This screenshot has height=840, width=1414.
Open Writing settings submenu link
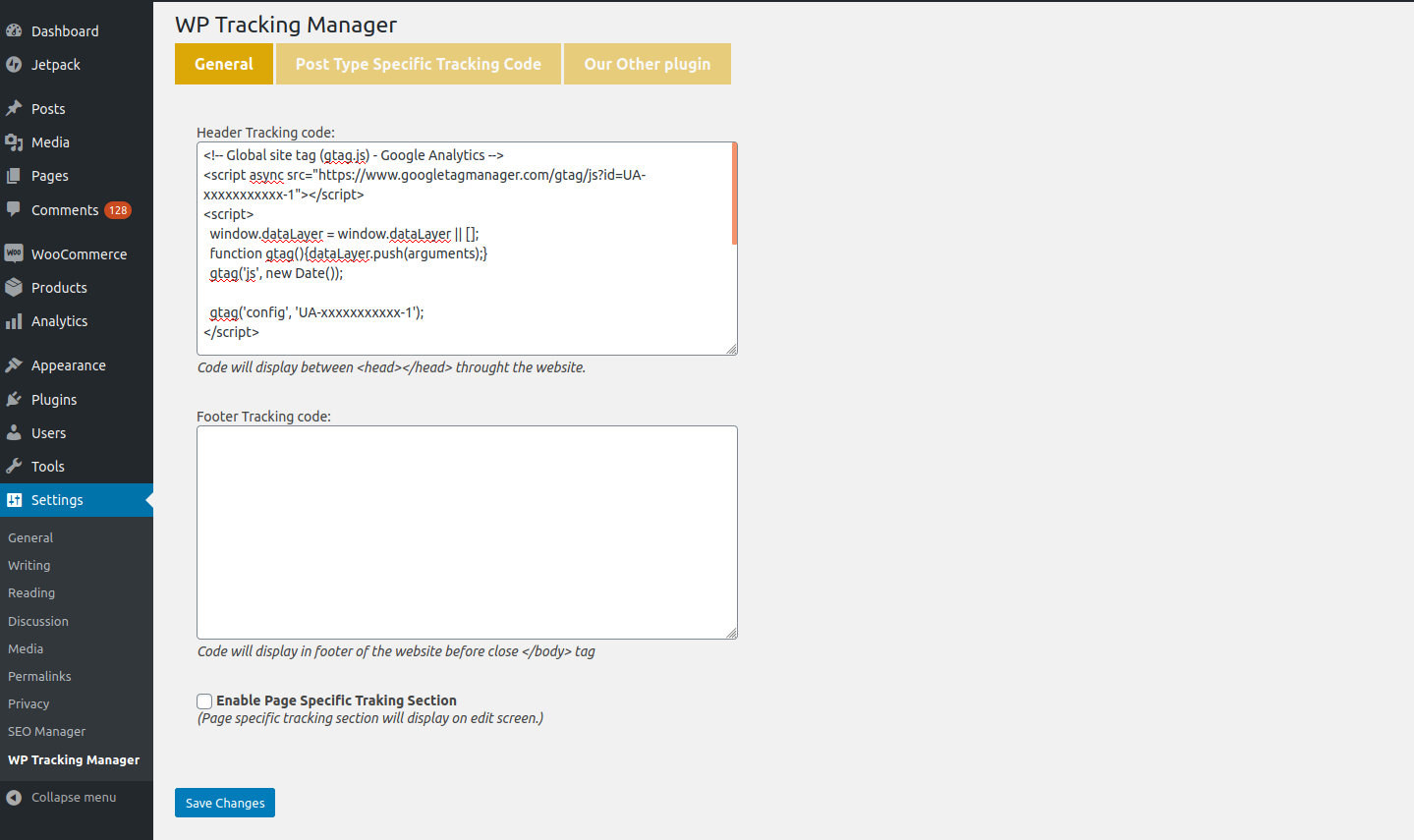click(29, 566)
